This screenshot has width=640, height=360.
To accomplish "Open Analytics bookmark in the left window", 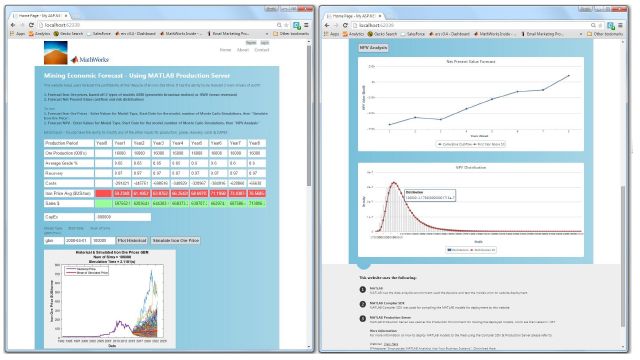I will 40,34.
